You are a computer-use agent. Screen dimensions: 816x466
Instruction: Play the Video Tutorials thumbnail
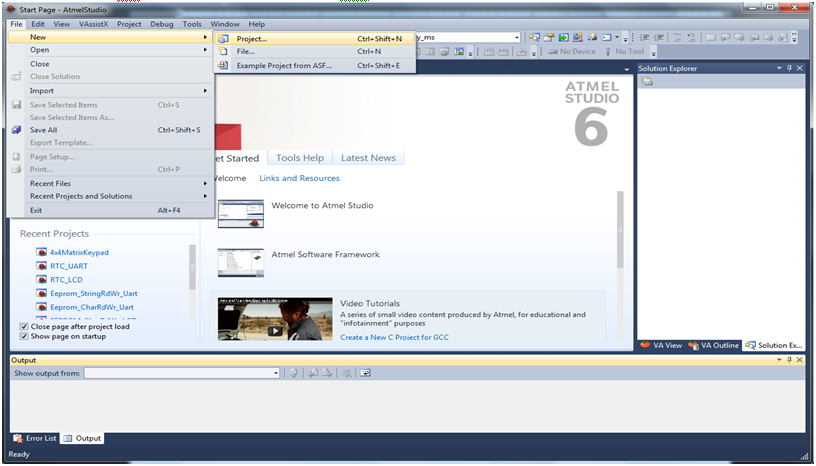(275, 319)
